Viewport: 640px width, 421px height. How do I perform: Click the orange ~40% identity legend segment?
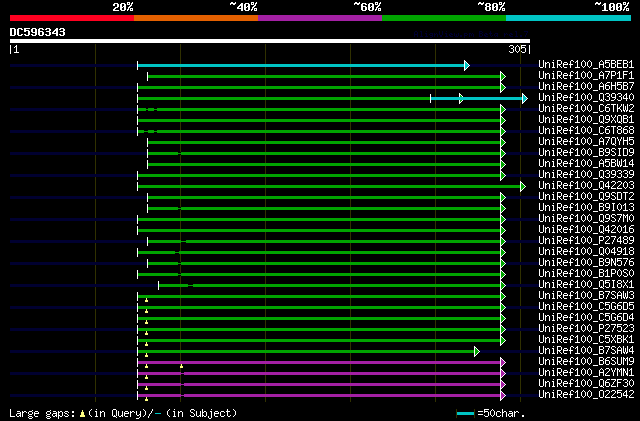pyautogui.click(x=196, y=18)
